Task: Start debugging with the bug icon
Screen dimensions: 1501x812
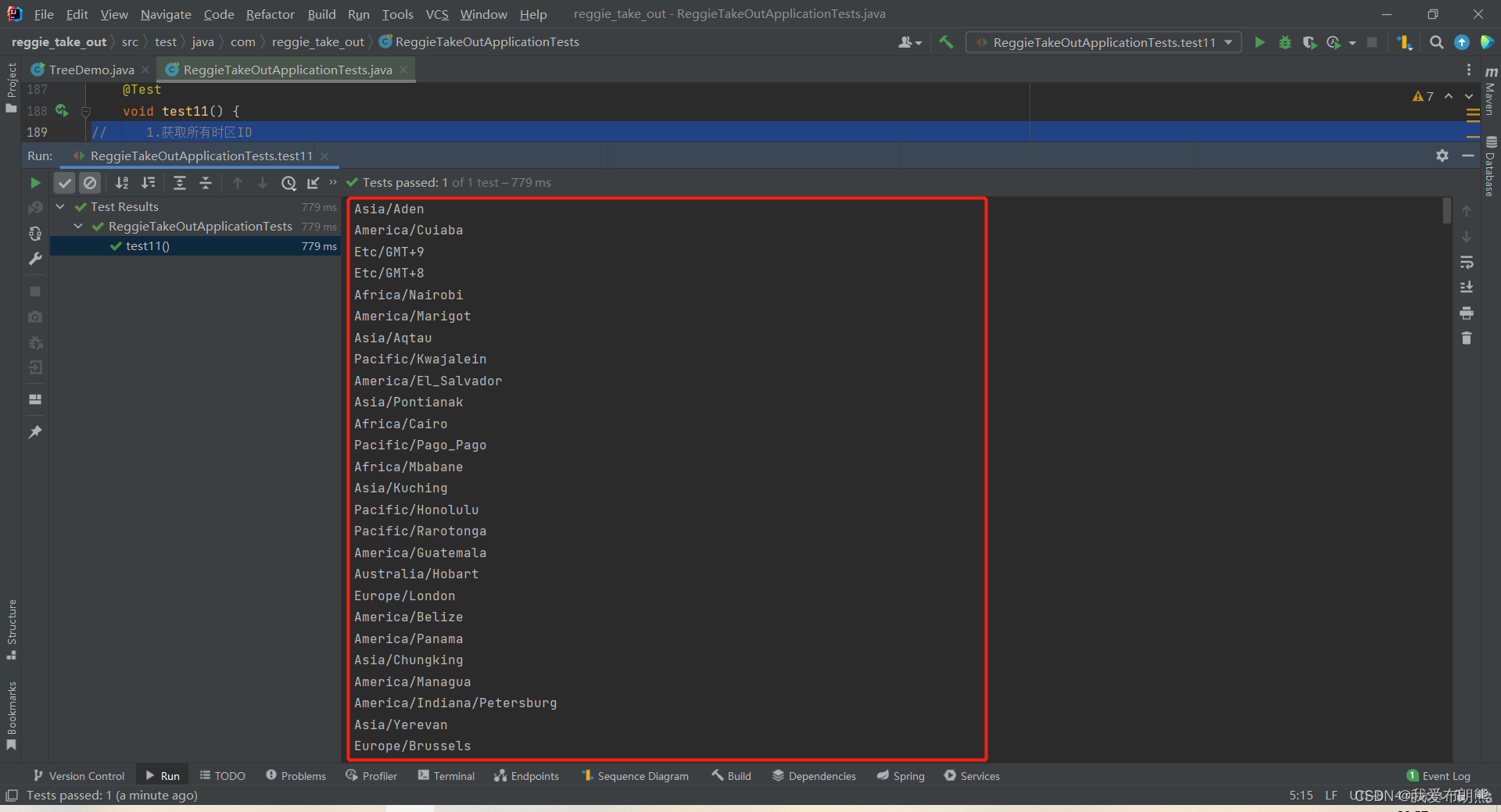Action: click(1284, 42)
